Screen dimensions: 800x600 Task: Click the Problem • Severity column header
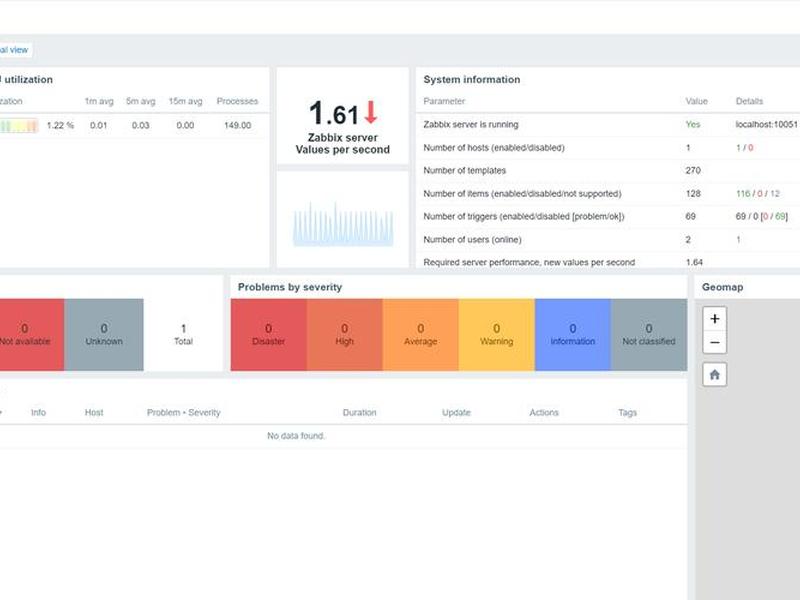(184, 412)
